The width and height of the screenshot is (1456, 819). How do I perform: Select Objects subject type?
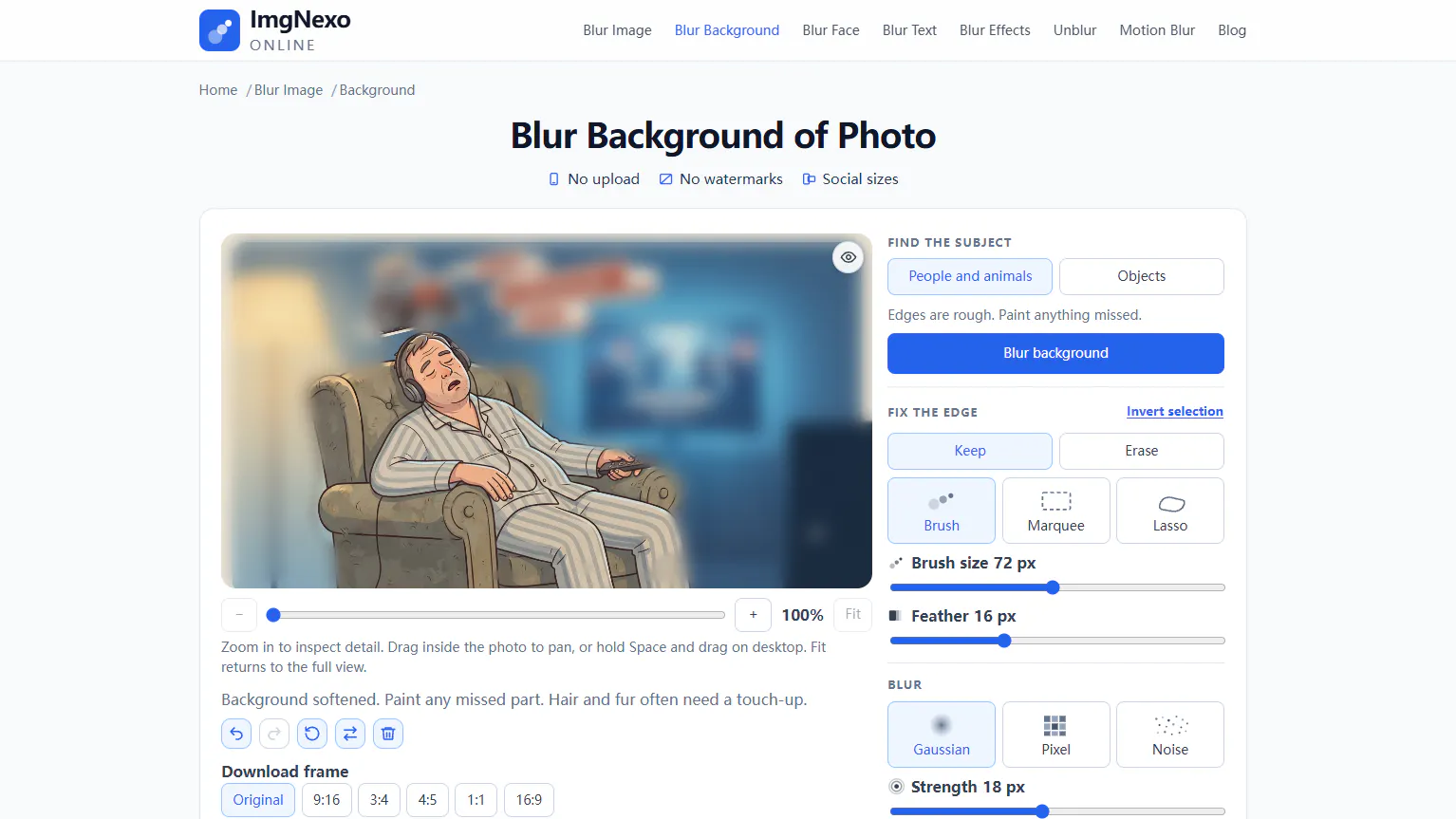1142,276
